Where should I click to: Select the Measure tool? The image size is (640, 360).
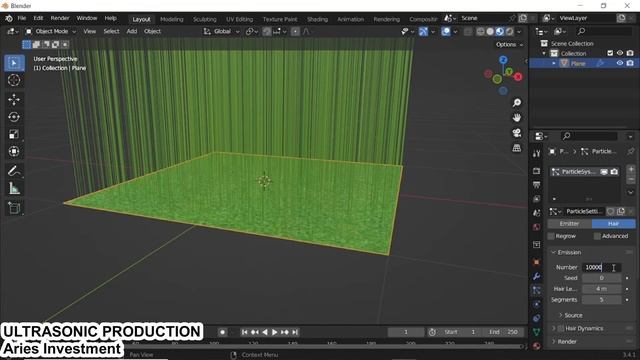tap(14, 188)
